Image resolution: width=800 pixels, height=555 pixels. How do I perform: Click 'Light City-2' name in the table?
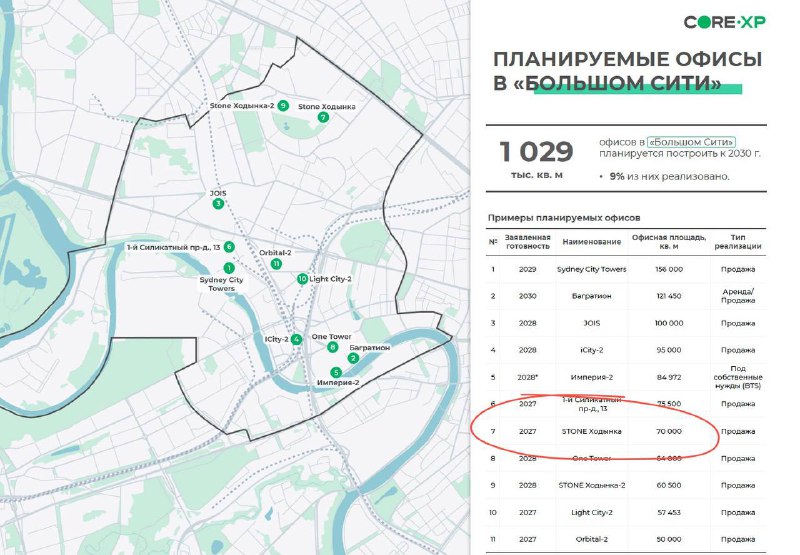click(591, 512)
